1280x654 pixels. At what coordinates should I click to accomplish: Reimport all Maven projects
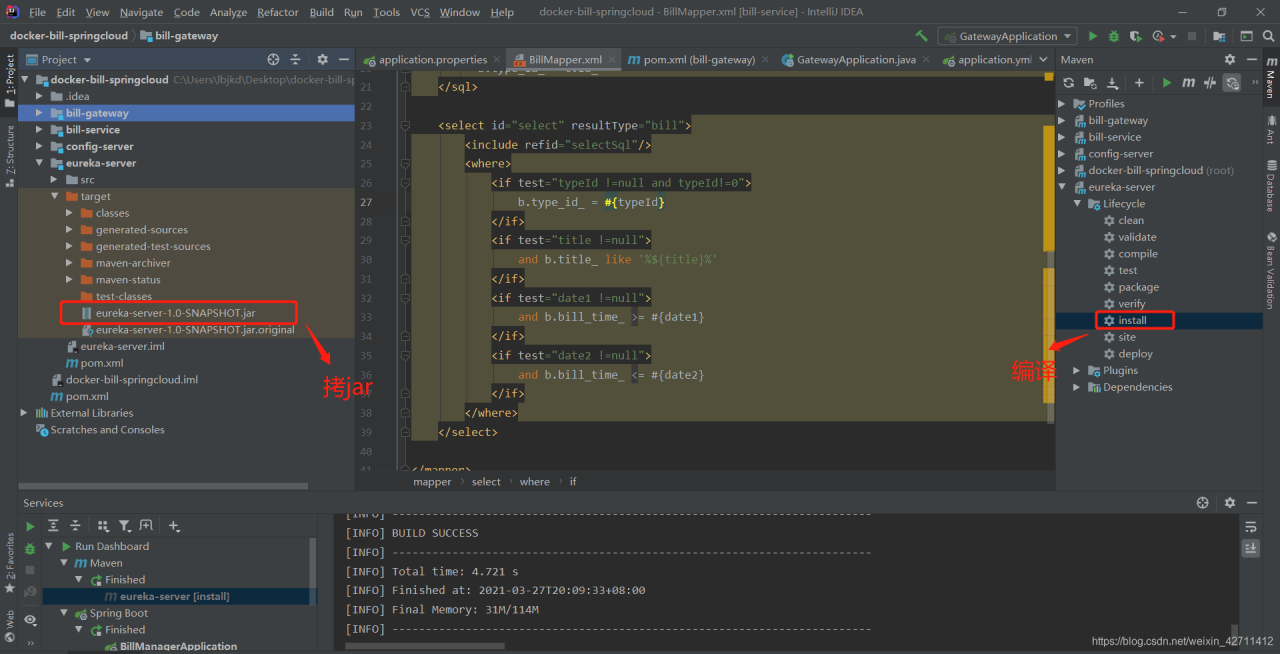pos(1068,83)
